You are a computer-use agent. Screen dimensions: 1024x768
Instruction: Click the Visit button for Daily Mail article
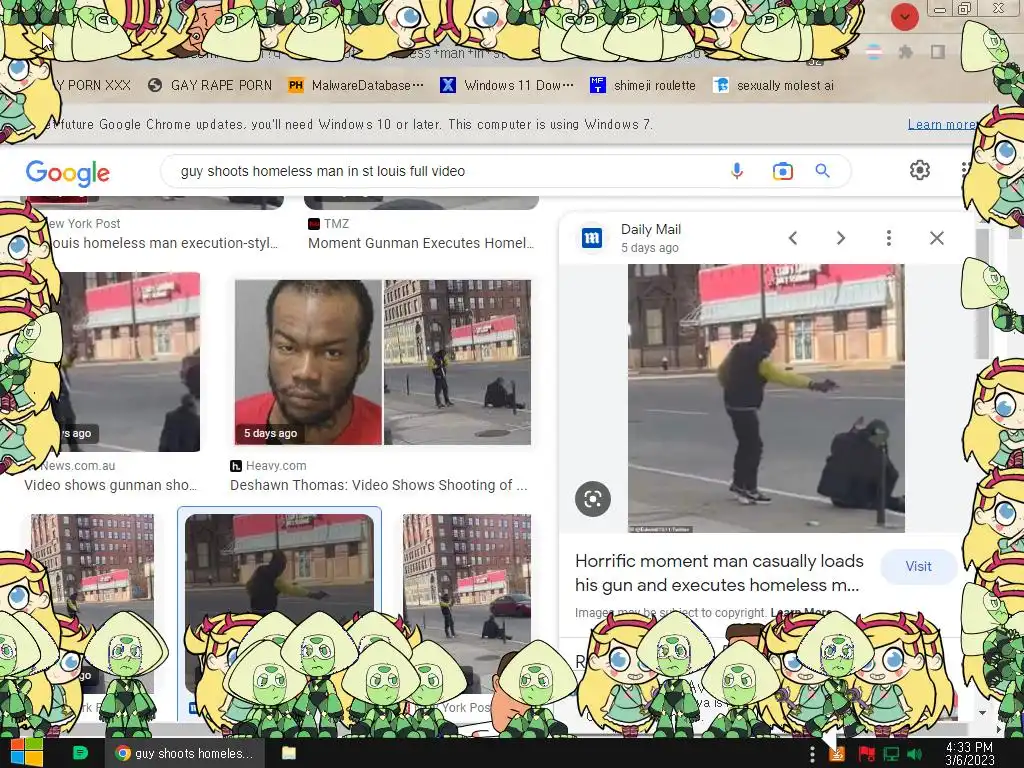tap(918, 566)
